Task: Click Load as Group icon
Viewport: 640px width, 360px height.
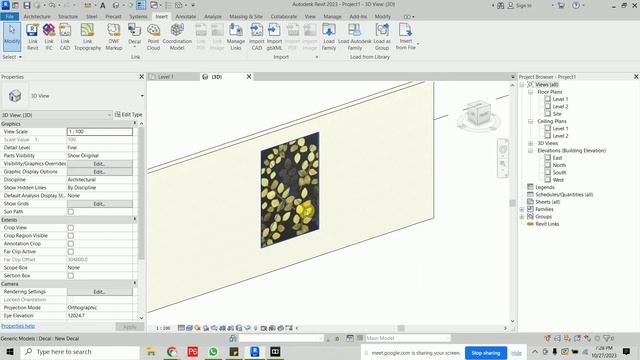Action: (x=382, y=37)
